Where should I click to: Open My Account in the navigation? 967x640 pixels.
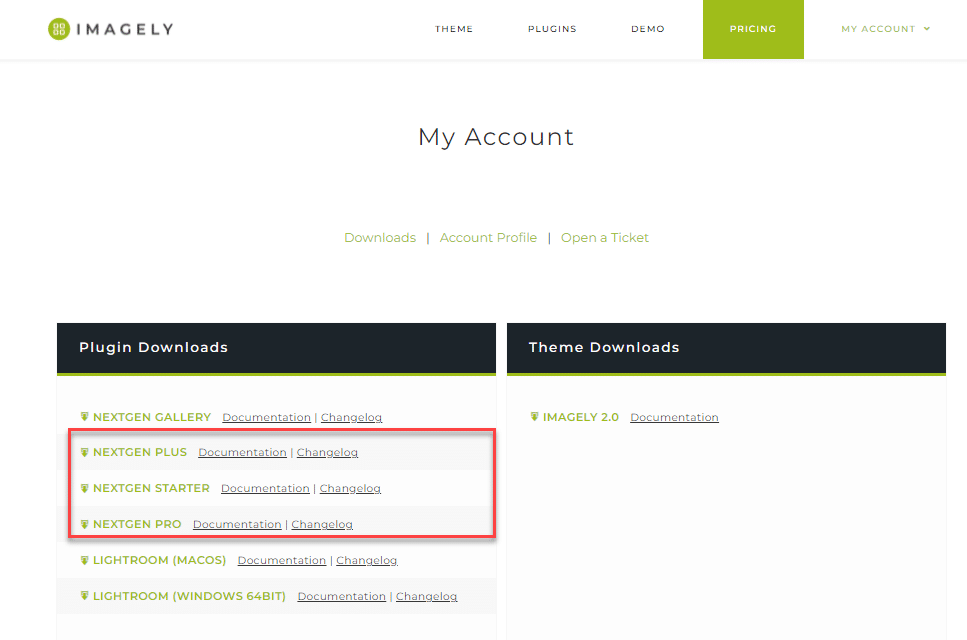click(878, 29)
